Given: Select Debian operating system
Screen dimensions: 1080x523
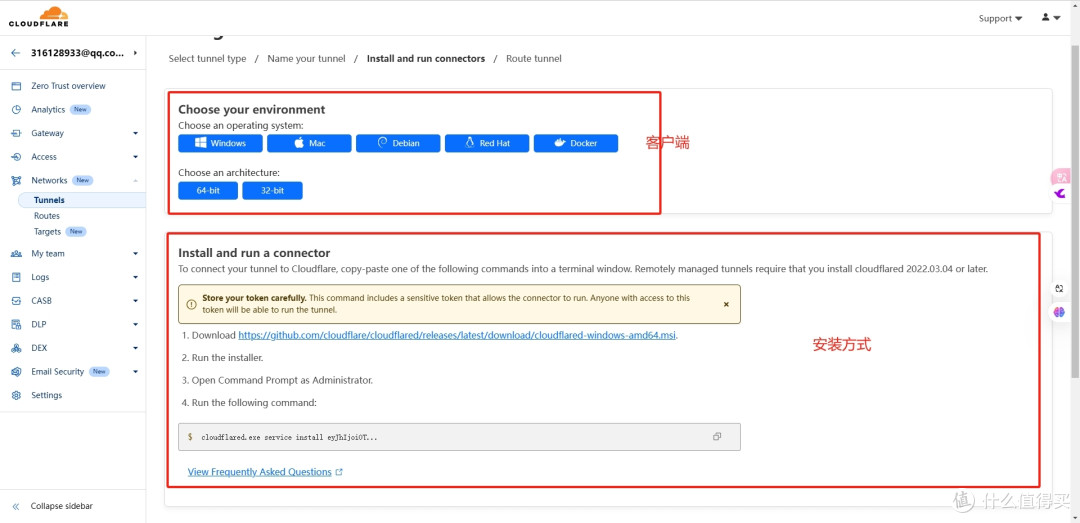Looking at the screenshot, I should [x=398, y=143].
